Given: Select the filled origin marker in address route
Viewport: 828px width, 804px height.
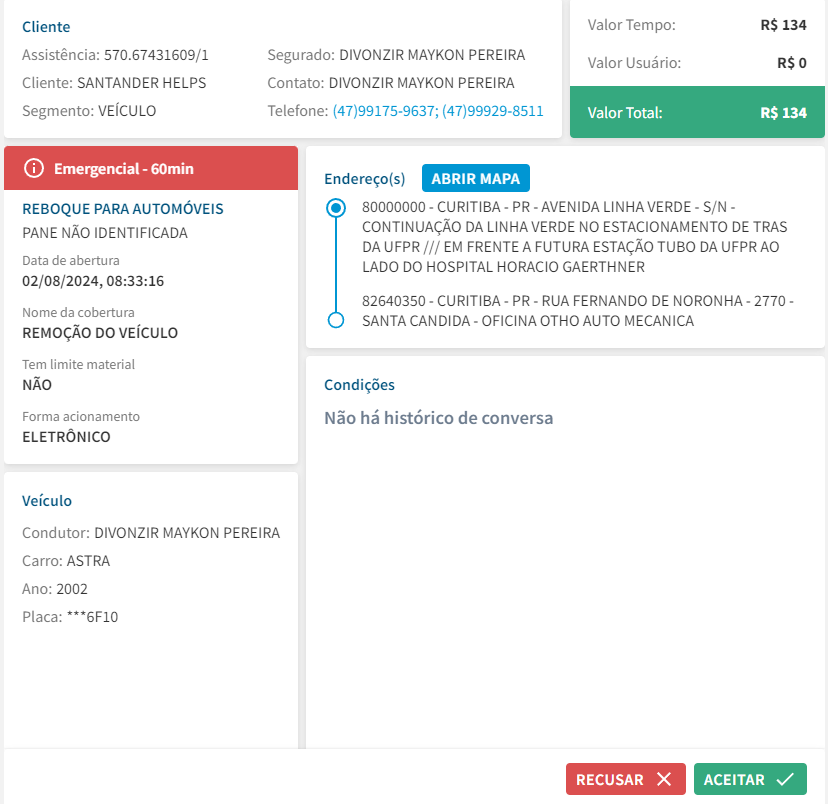Looking at the screenshot, I should click(x=336, y=208).
